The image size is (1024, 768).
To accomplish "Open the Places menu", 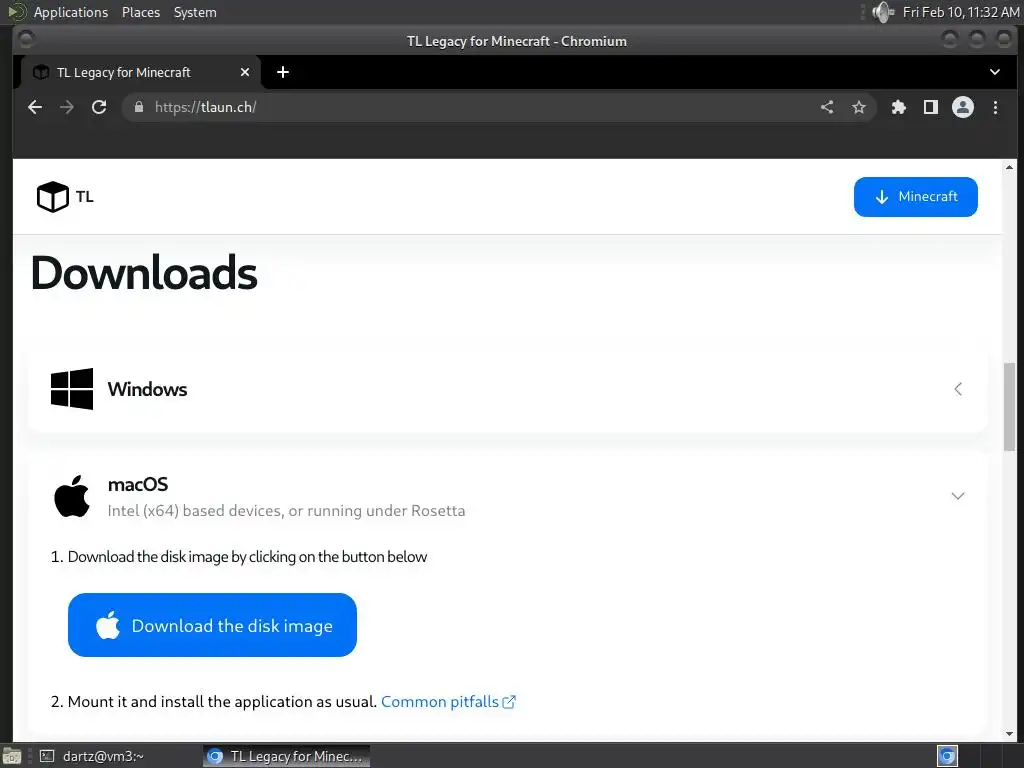I will pos(141,12).
